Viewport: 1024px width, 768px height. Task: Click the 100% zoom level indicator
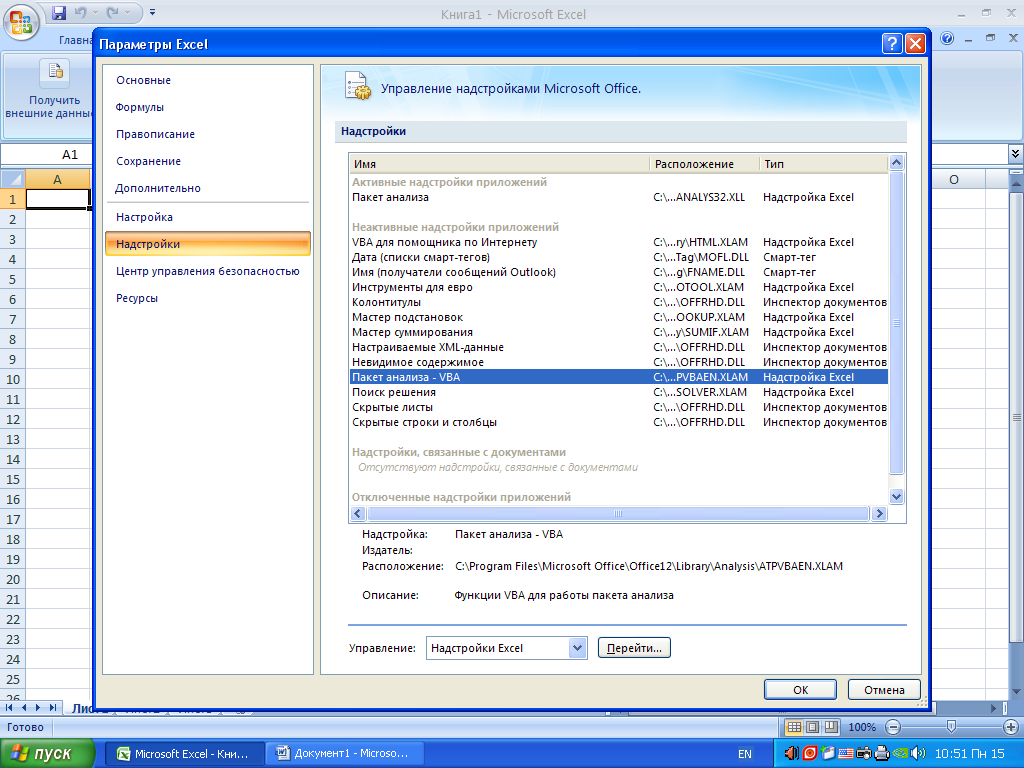tap(862, 727)
